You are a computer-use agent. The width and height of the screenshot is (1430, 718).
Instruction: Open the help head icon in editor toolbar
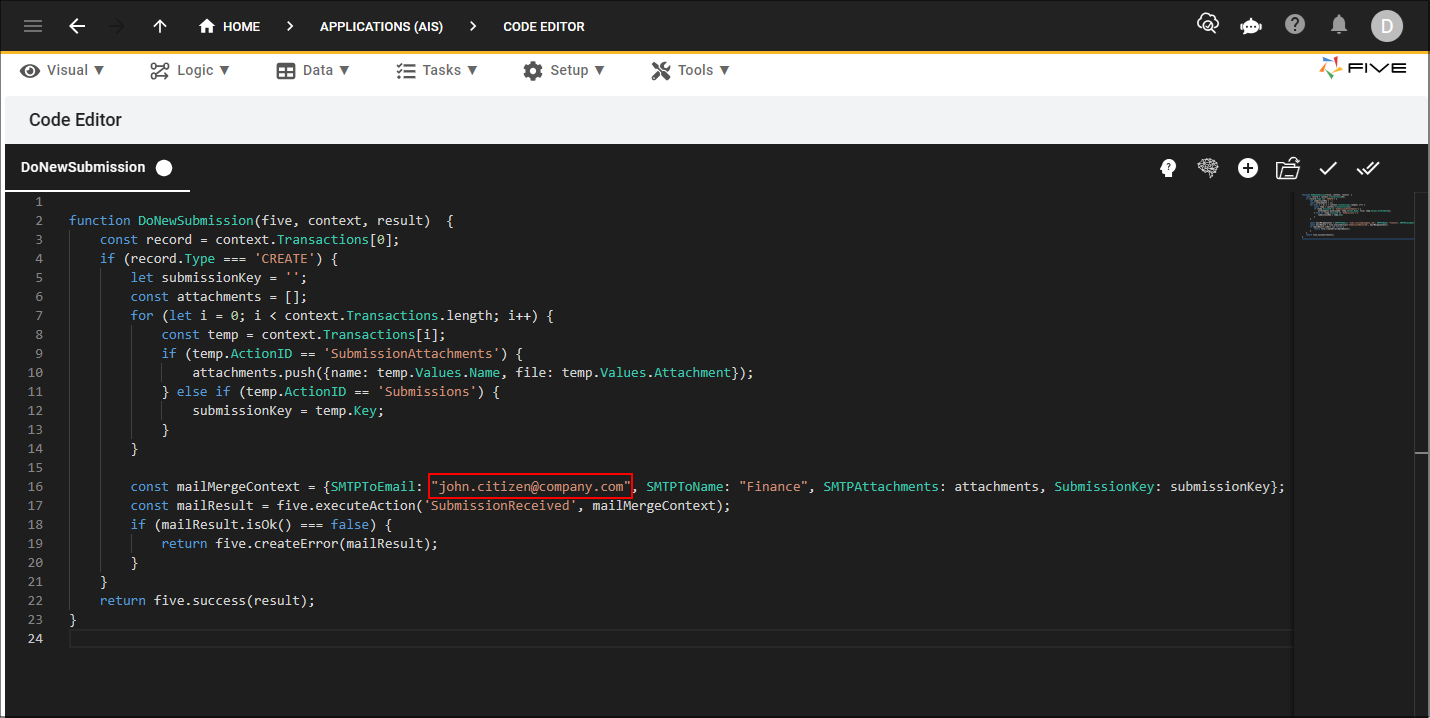pyautogui.click(x=1168, y=168)
